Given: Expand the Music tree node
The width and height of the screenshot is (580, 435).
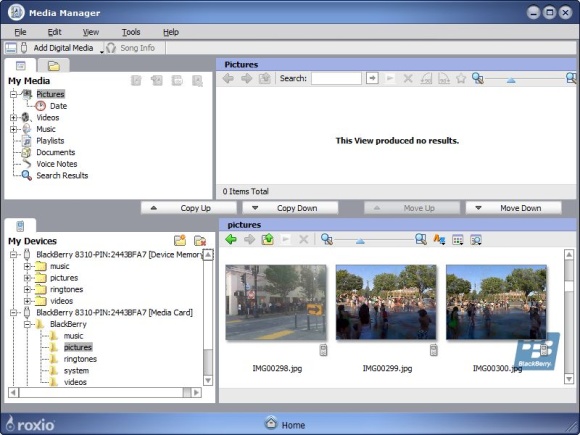Looking at the screenshot, I should coord(13,129).
